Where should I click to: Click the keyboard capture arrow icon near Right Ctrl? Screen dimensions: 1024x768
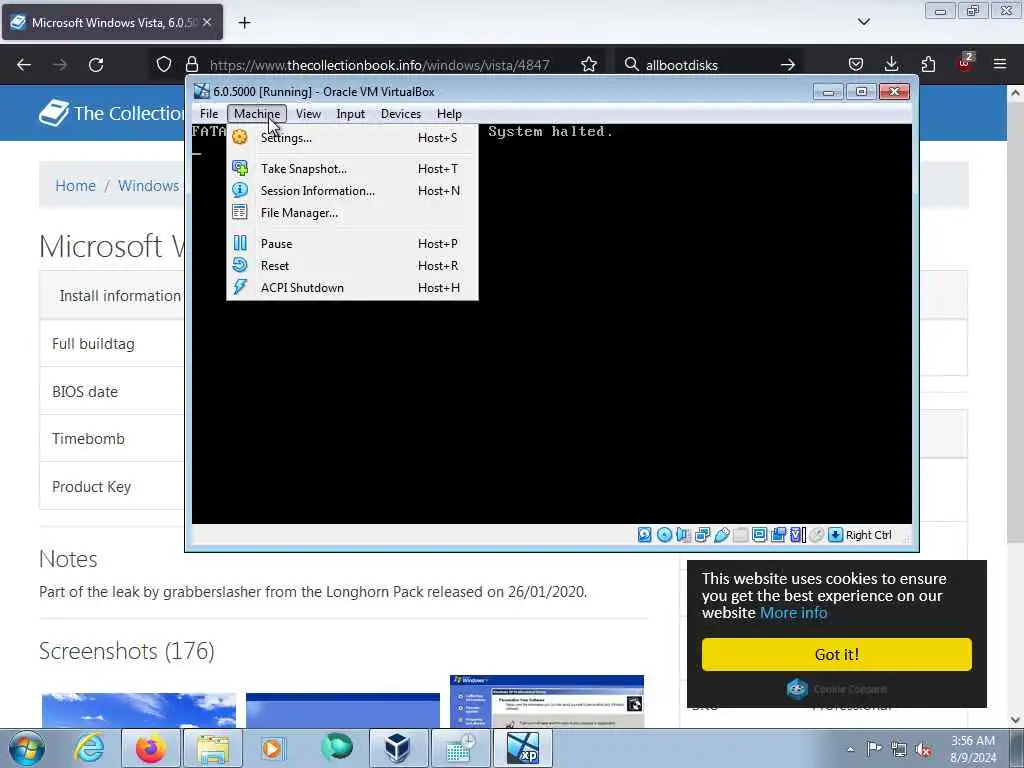click(835, 535)
